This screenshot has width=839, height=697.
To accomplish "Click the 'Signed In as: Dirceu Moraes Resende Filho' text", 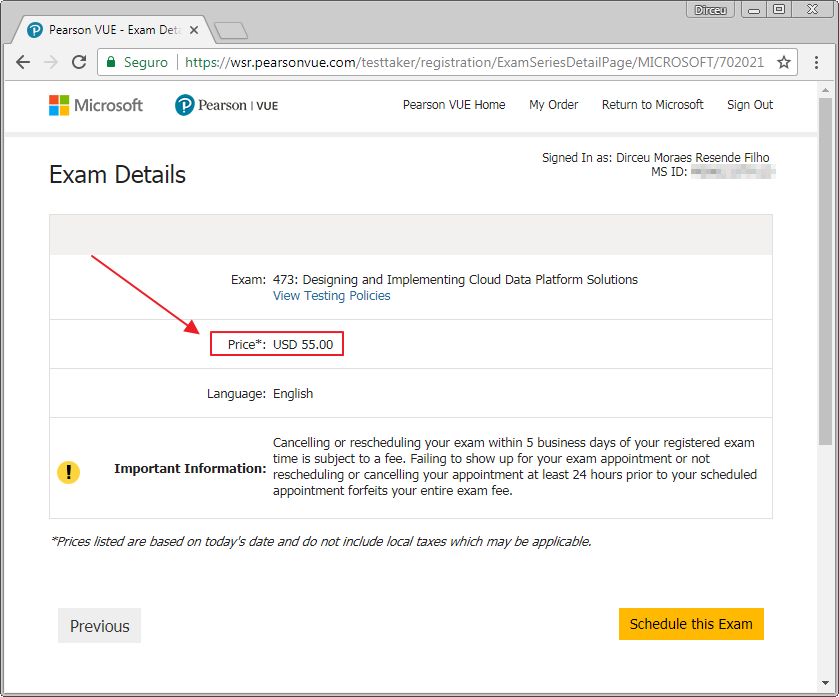I will tap(655, 158).
